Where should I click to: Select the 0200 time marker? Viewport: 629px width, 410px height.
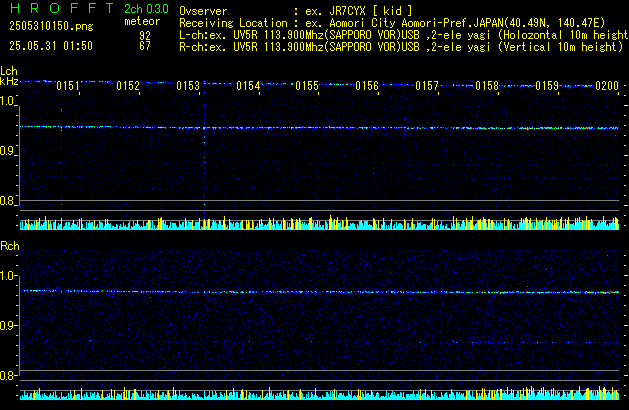click(x=607, y=86)
